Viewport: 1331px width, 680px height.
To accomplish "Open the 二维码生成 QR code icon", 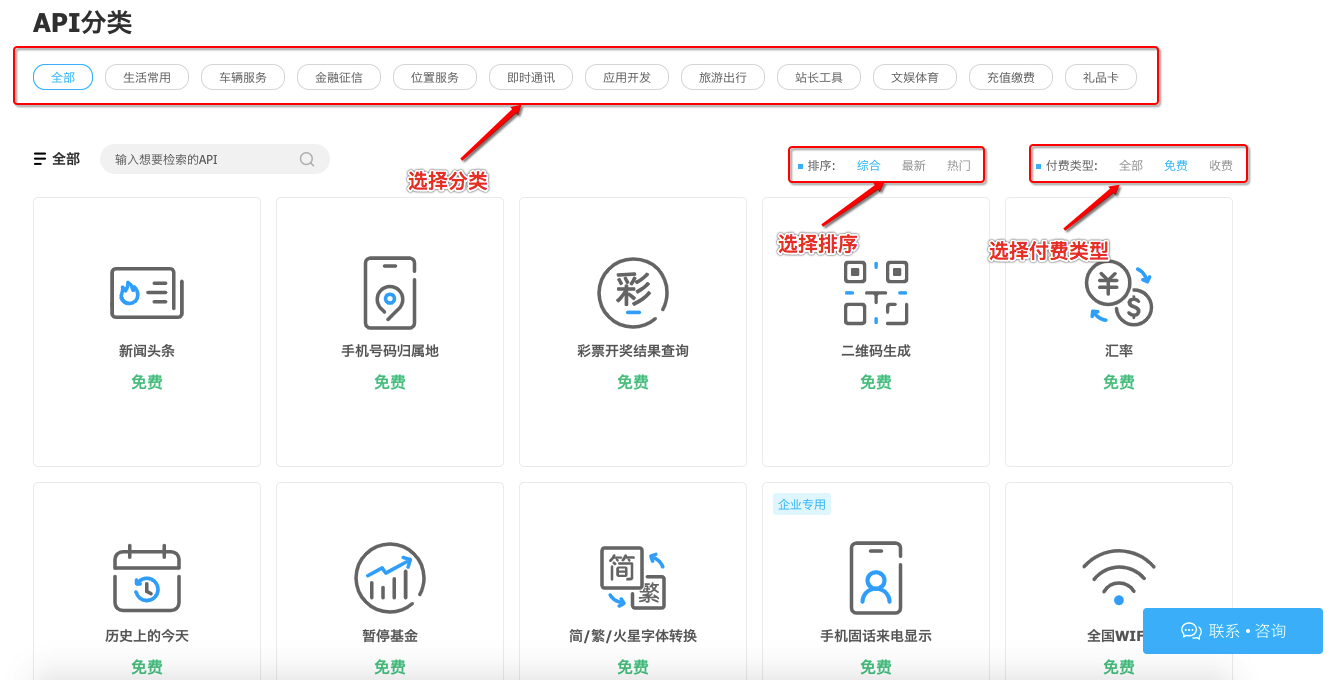I will [876, 293].
